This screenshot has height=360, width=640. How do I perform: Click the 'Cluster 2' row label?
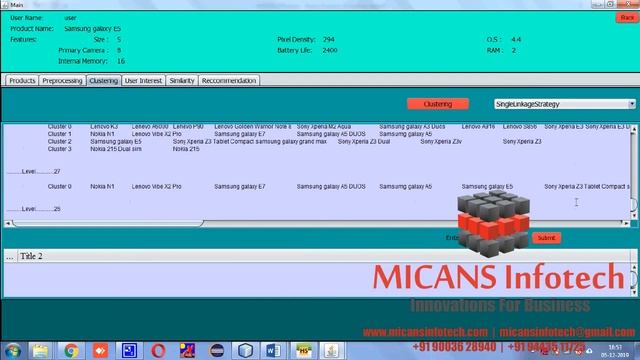60,142
